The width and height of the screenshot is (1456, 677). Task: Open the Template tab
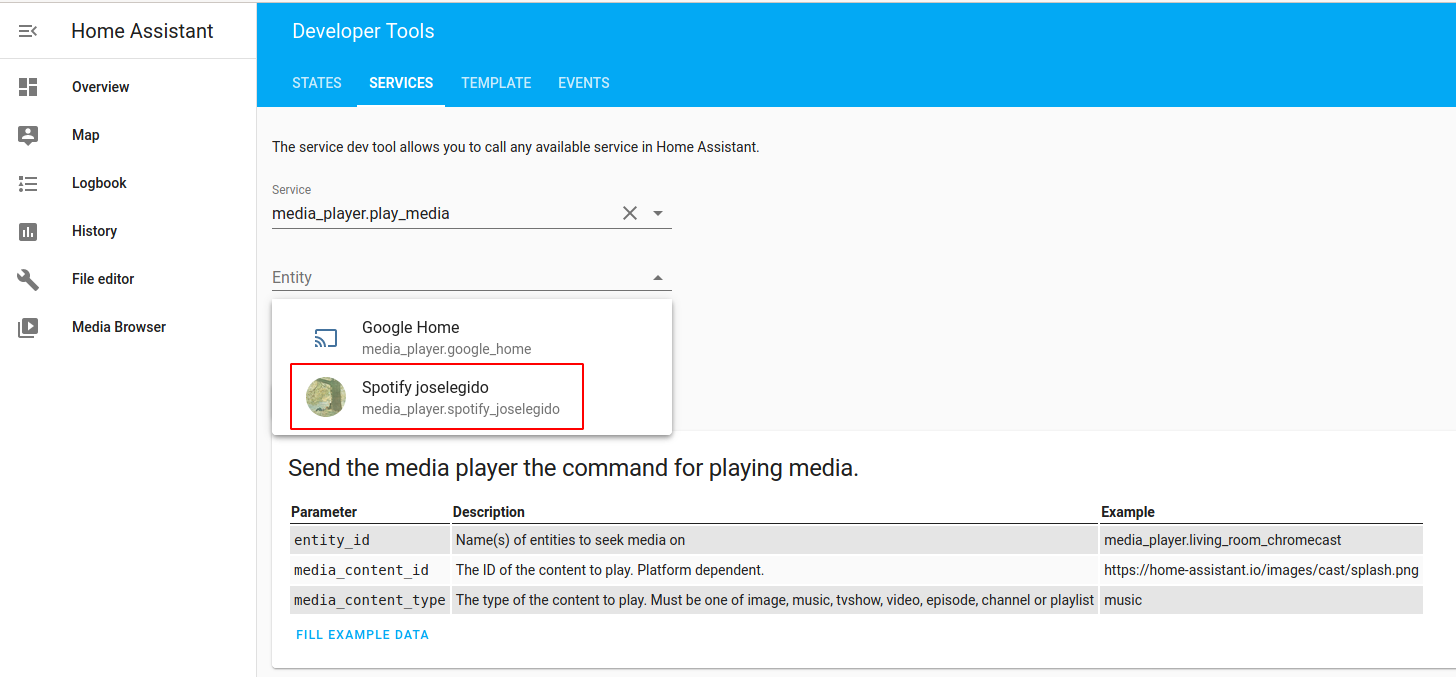point(496,83)
